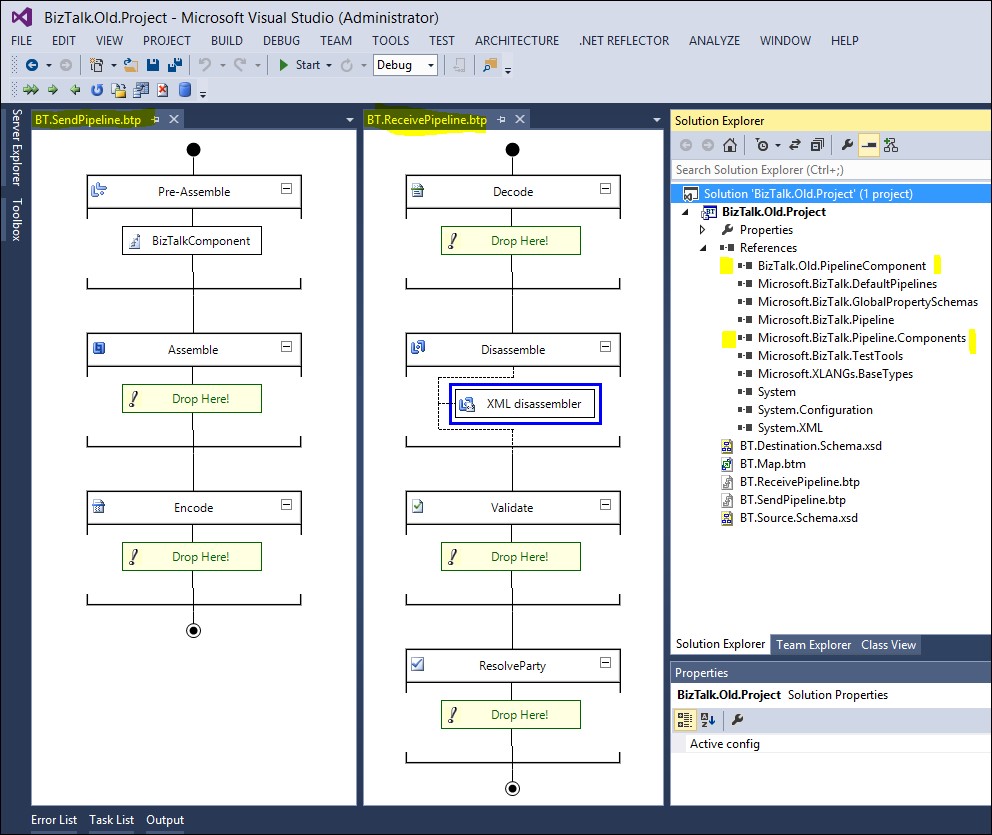Click the Navigate Backward arrow icon
This screenshot has width=992, height=835.
(32, 65)
